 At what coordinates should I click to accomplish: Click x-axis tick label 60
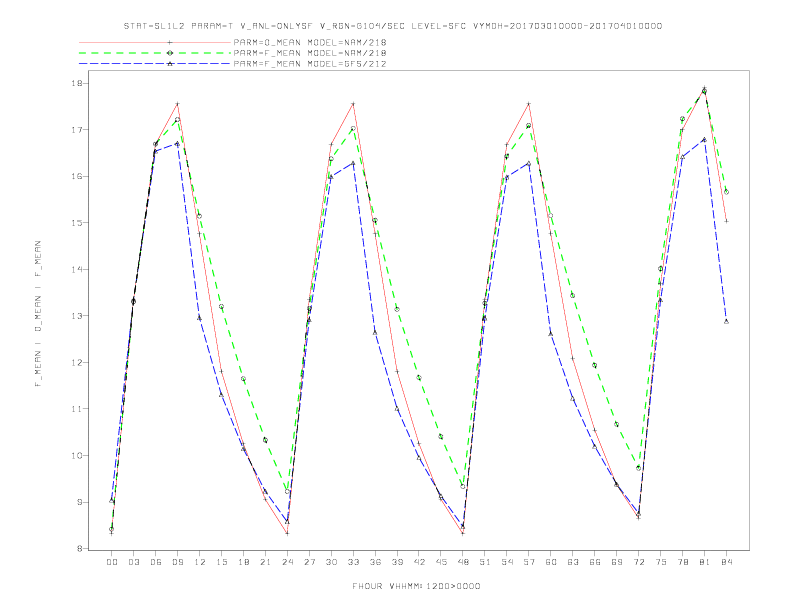tap(551, 562)
